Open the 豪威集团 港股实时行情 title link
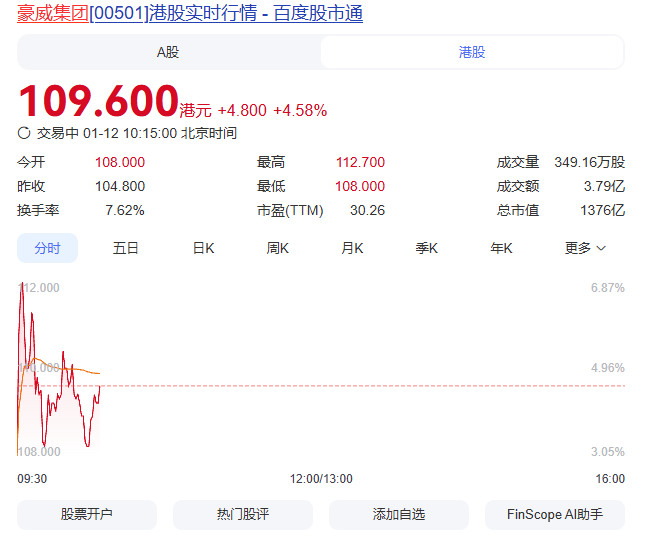 (x=190, y=13)
